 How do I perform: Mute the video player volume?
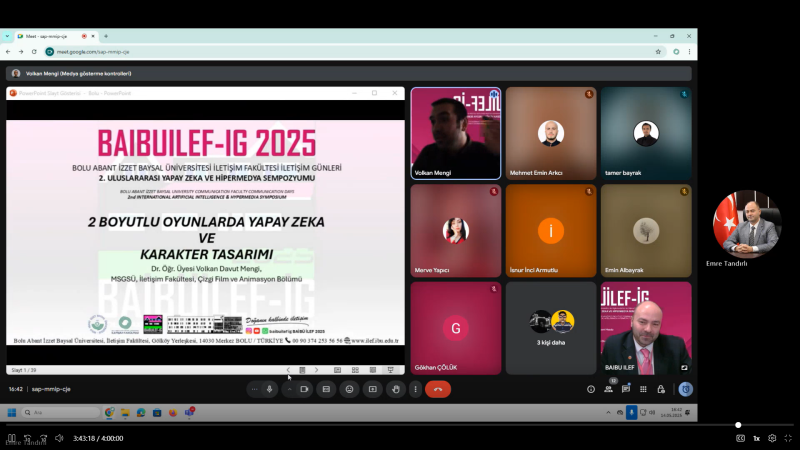pyautogui.click(x=59, y=438)
